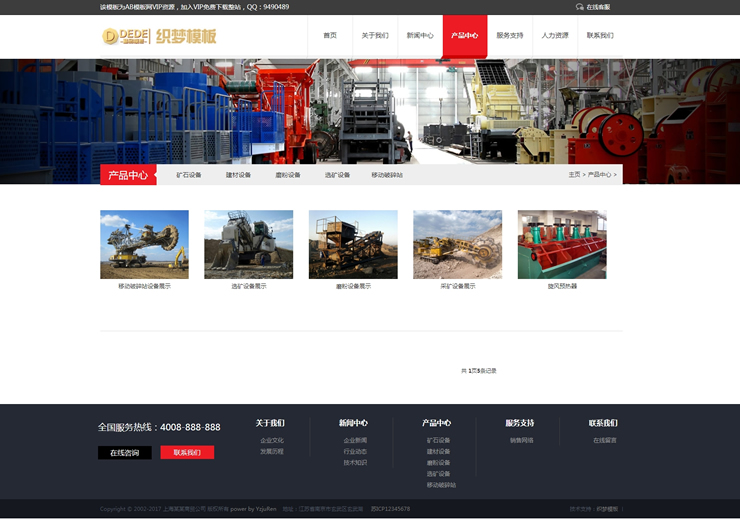This screenshot has width=740, height=520.
Task: Click 联系我们 in the top navigation
Action: tap(600, 36)
